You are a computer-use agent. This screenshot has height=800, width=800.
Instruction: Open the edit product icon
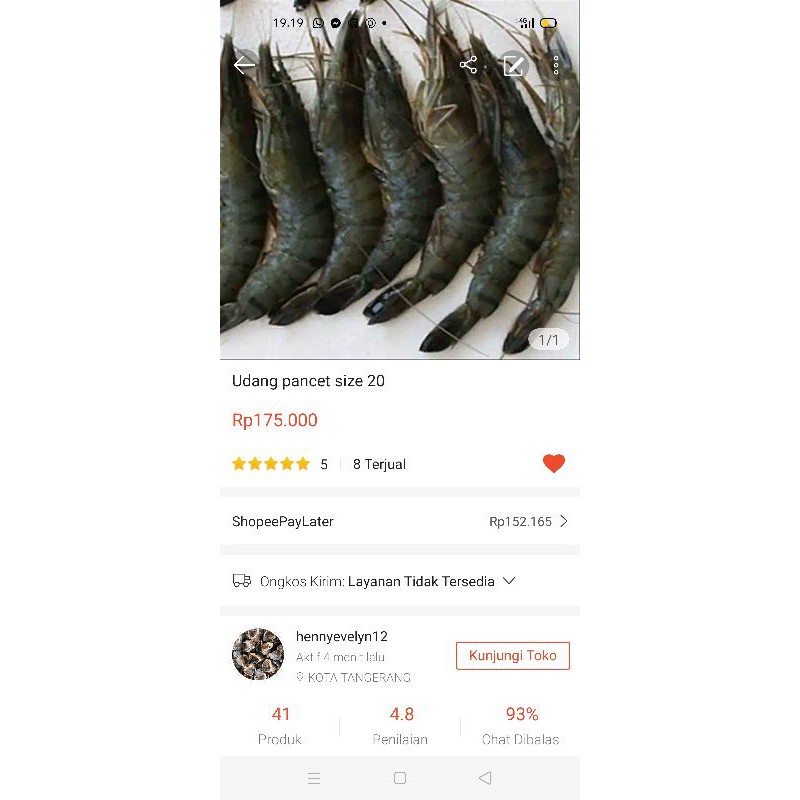[x=513, y=66]
